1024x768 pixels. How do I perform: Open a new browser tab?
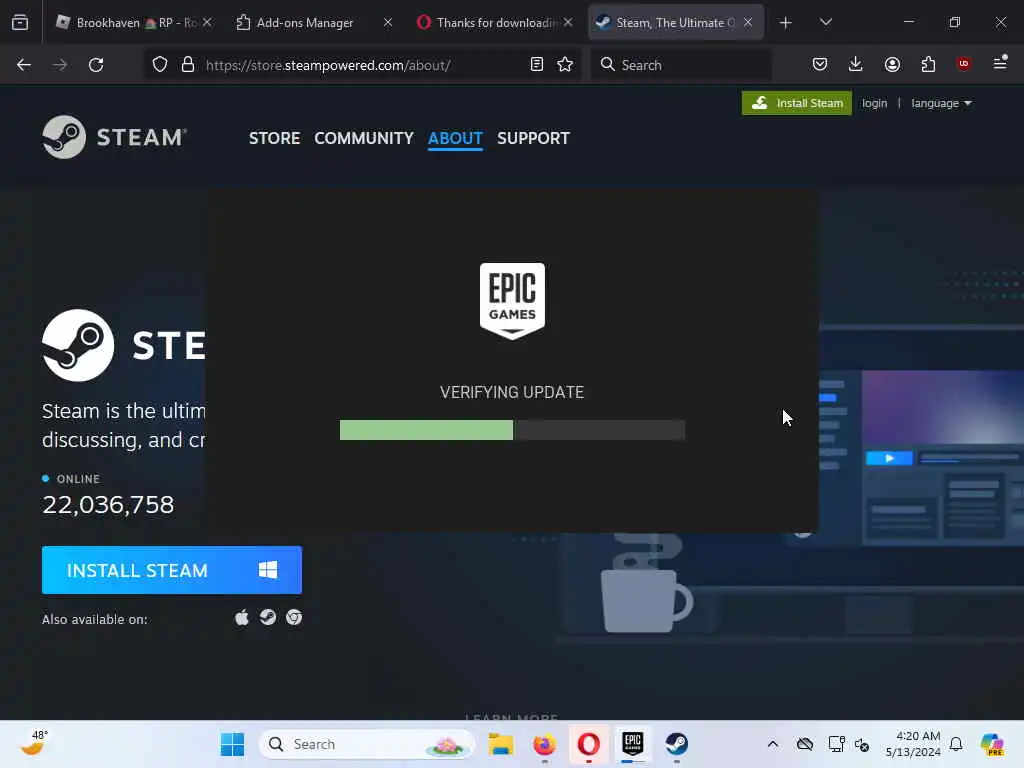point(786,22)
